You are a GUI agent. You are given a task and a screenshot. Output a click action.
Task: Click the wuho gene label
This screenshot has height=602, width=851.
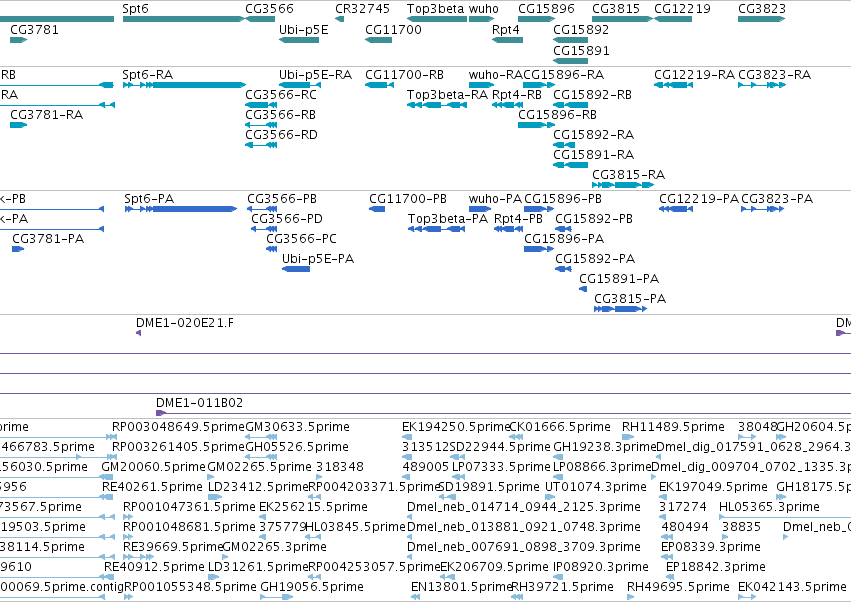click(x=484, y=9)
